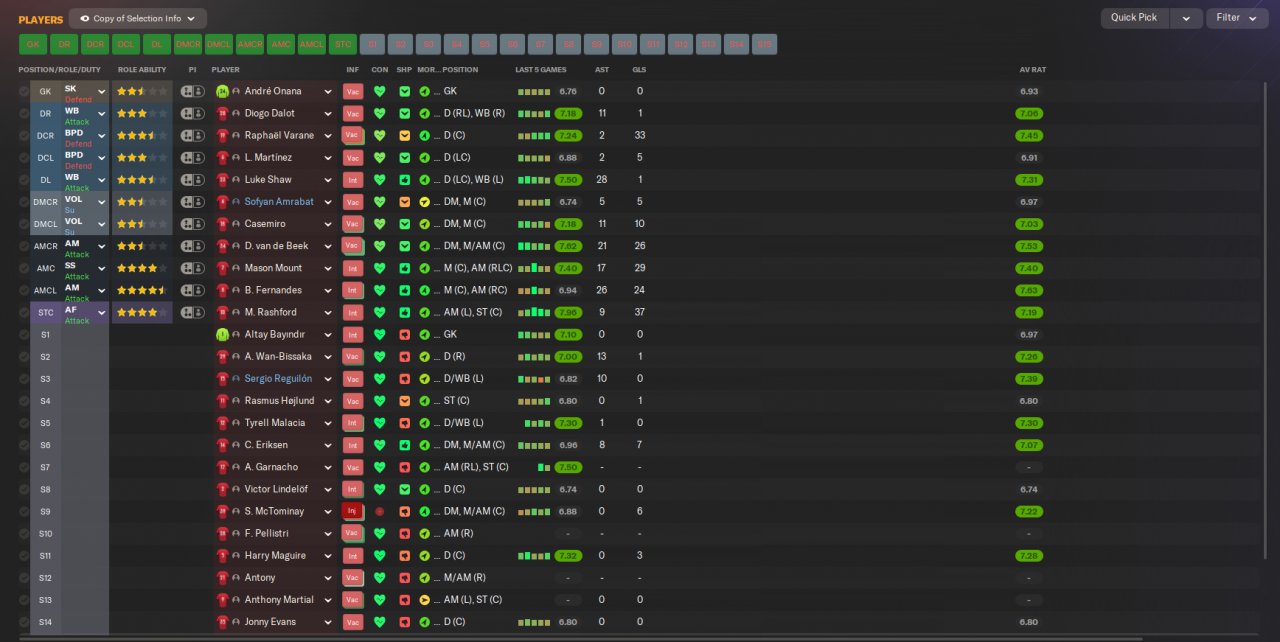
Task: Click match sharpness icon for Sofyan Amrabat
Action: click(x=405, y=202)
